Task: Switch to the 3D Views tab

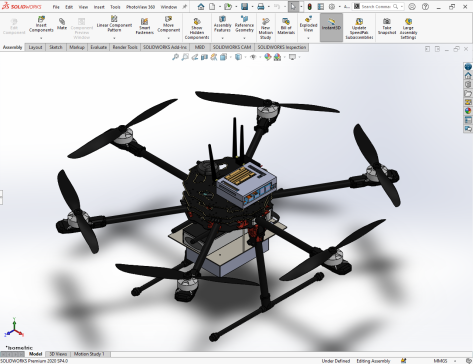Action: [x=58, y=354]
